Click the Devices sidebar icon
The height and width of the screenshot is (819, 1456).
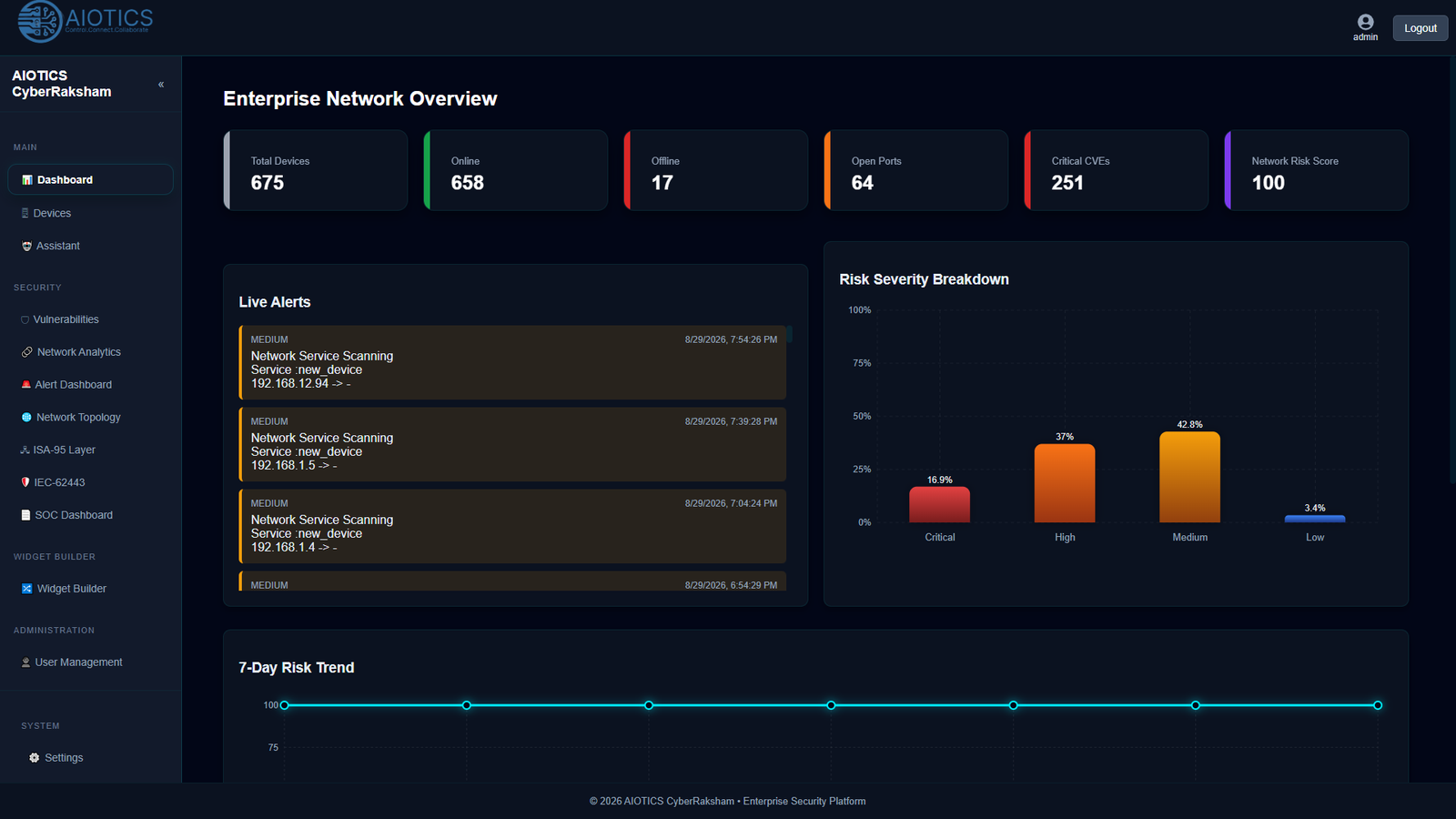pos(25,213)
